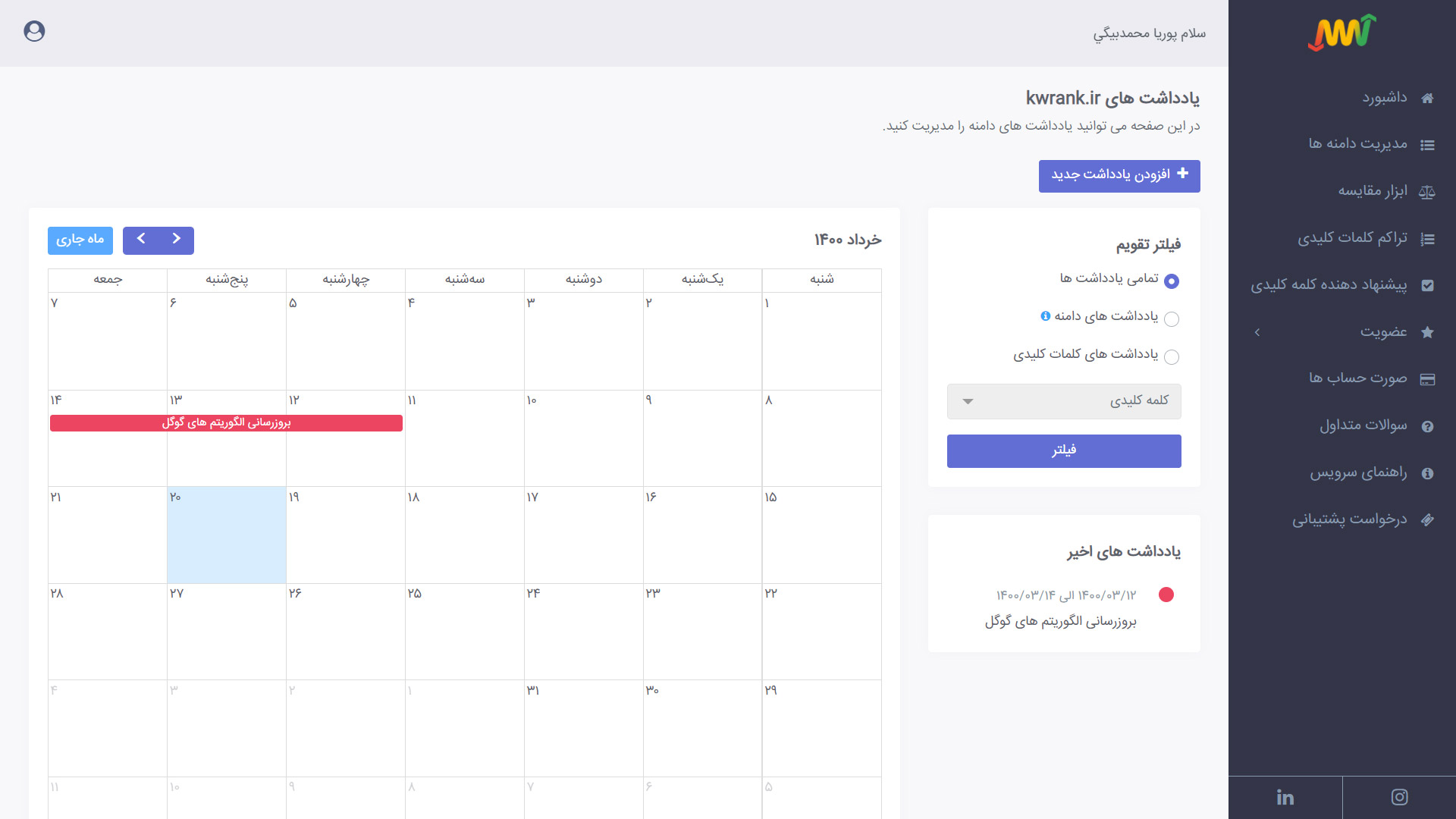
Task: Open the راهنمای سرویس menu item
Action: tap(1342, 472)
